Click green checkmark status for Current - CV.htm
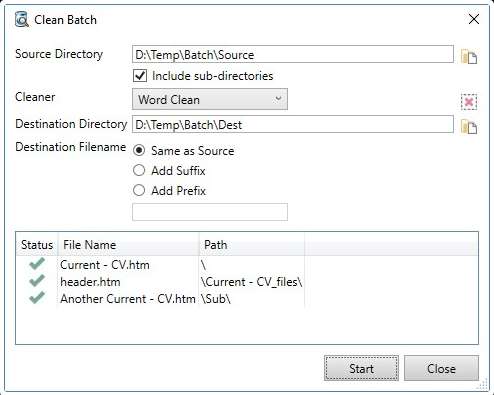The width and height of the screenshot is (494, 395). (x=37, y=264)
